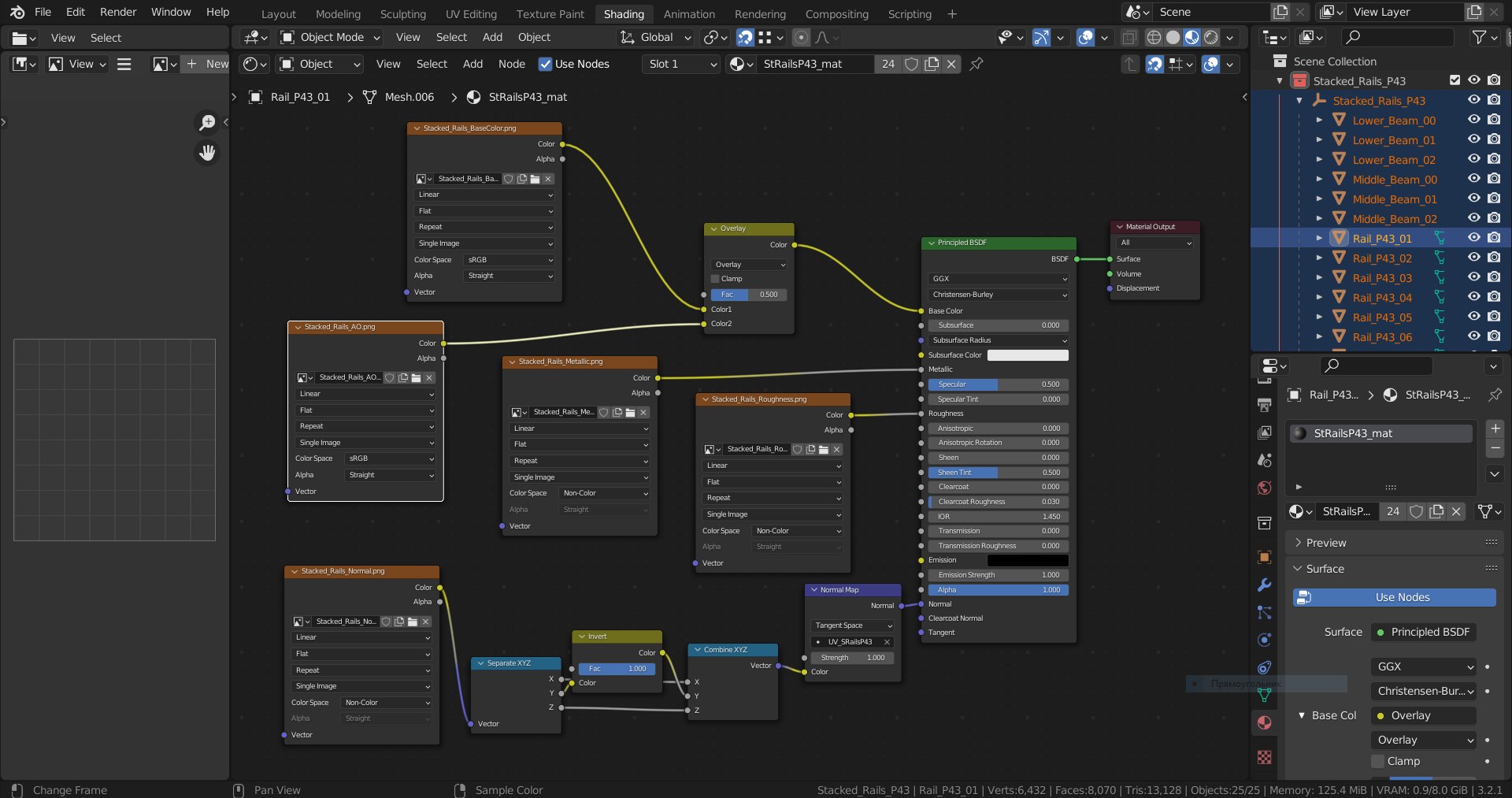Toggle visibility eye of Rail_P43_04
Image resolution: width=1512 pixels, height=798 pixels.
pos(1474,297)
